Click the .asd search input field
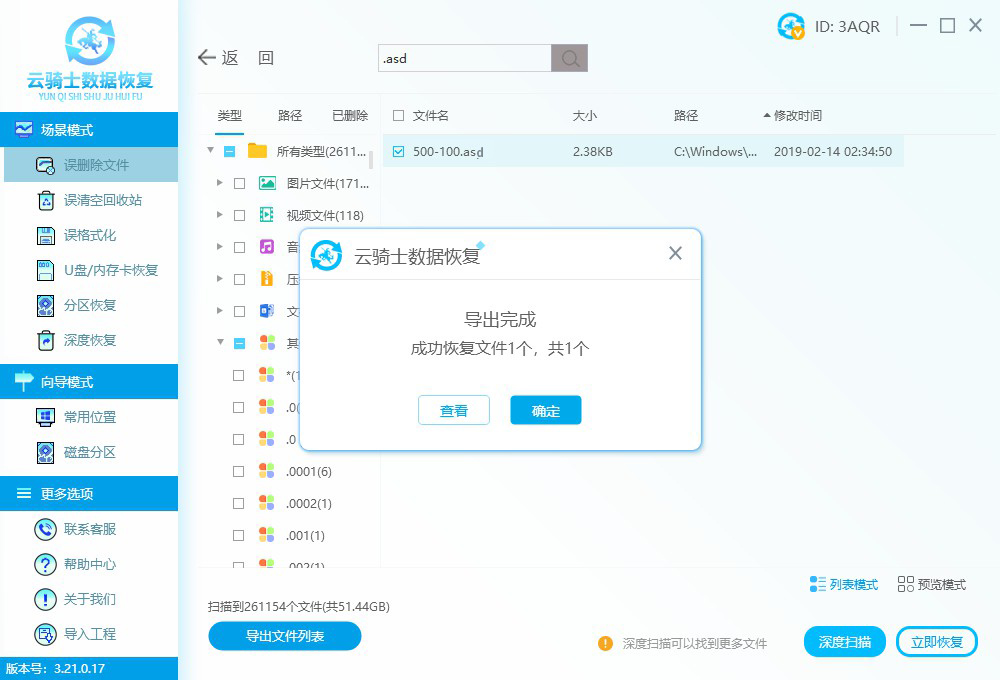 pyautogui.click(x=460, y=58)
